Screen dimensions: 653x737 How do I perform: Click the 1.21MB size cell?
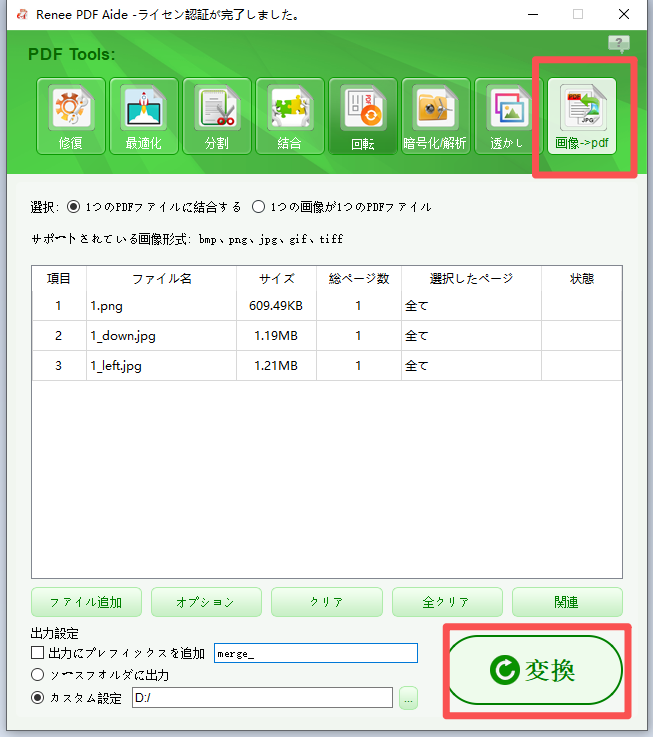[276, 366]
